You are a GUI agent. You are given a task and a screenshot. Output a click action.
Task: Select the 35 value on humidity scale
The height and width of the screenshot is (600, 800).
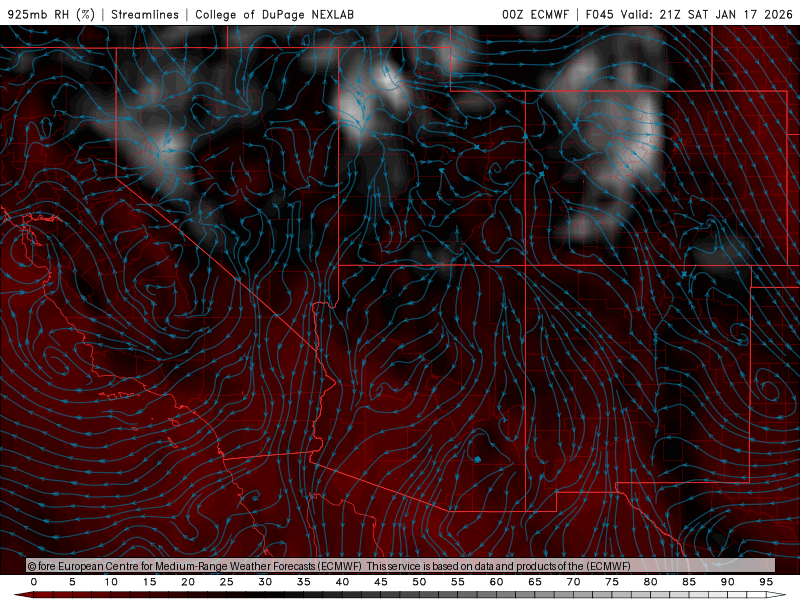(x=304, y=582)
